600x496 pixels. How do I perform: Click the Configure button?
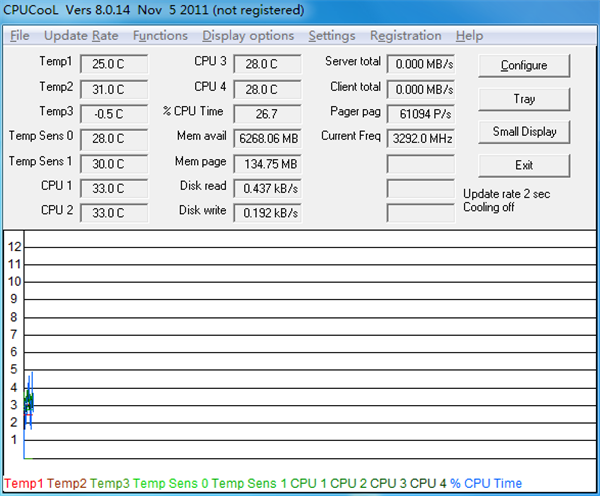[x=524, y=66]
